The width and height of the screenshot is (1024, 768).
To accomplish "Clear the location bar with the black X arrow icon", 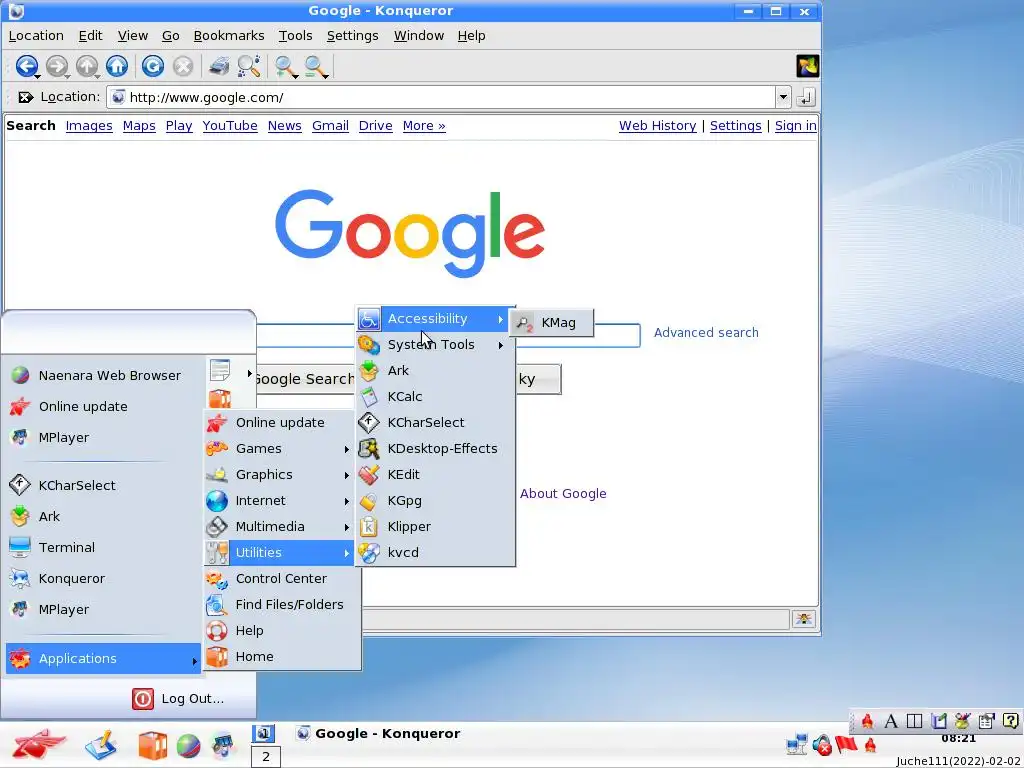I will click(x=25, y=97).
